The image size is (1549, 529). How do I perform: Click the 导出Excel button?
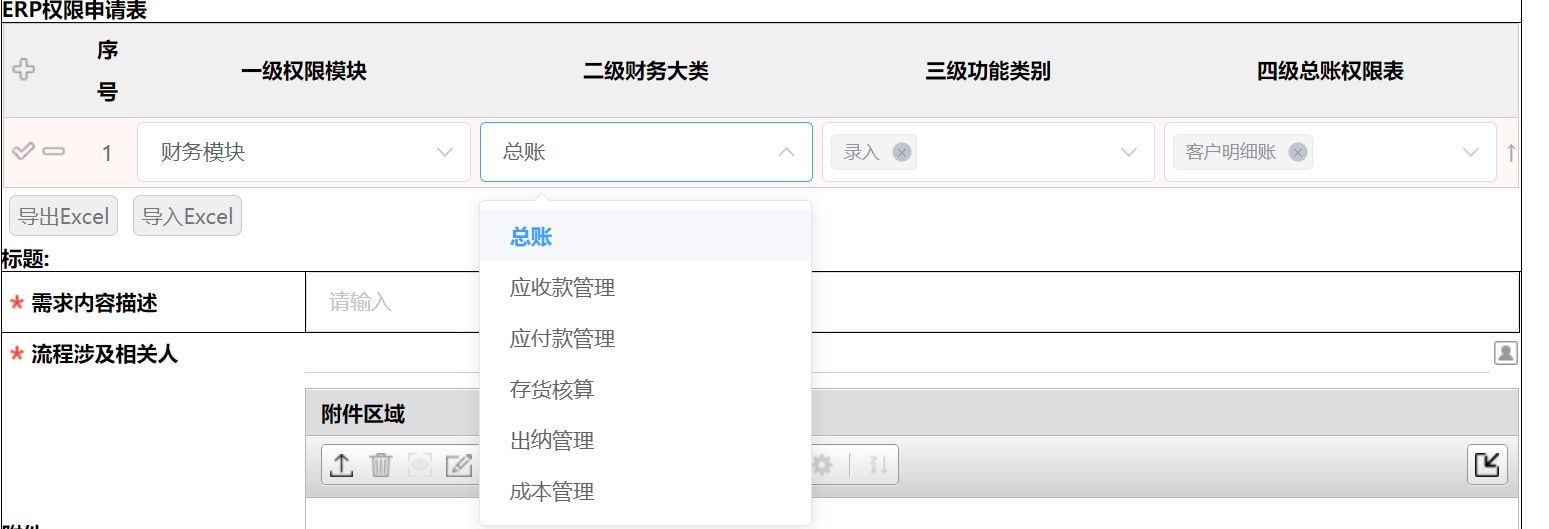coord(64,216)
